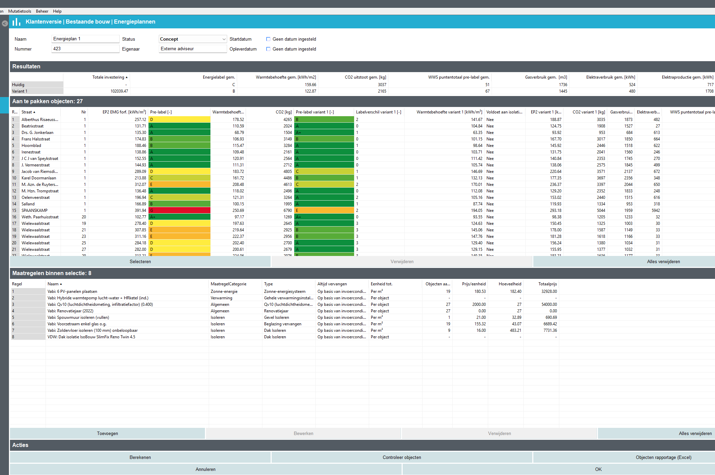
Task: Click Controleer objecten button
Action: point(400,457)
